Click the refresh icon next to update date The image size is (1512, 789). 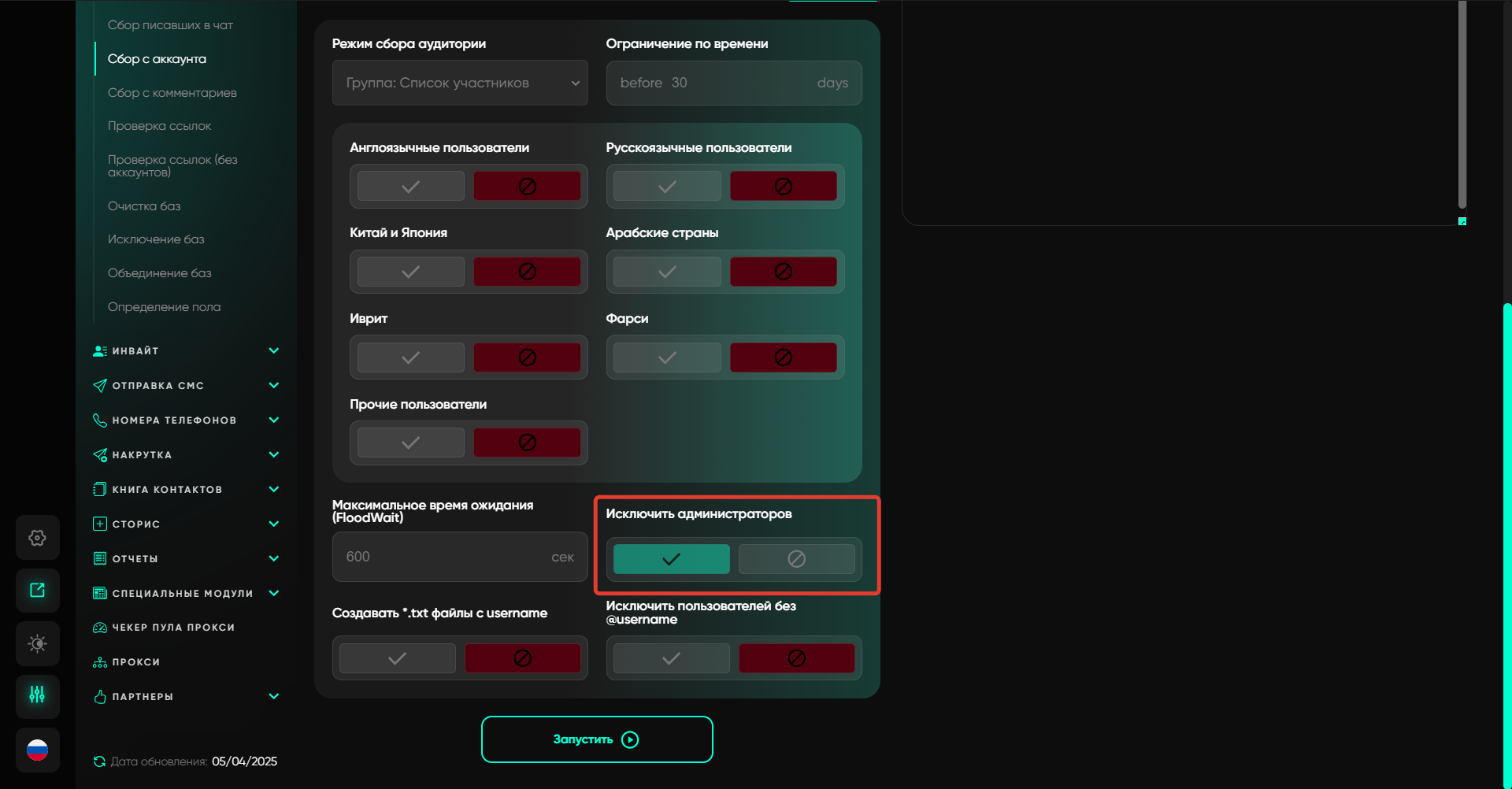(99, 761)
